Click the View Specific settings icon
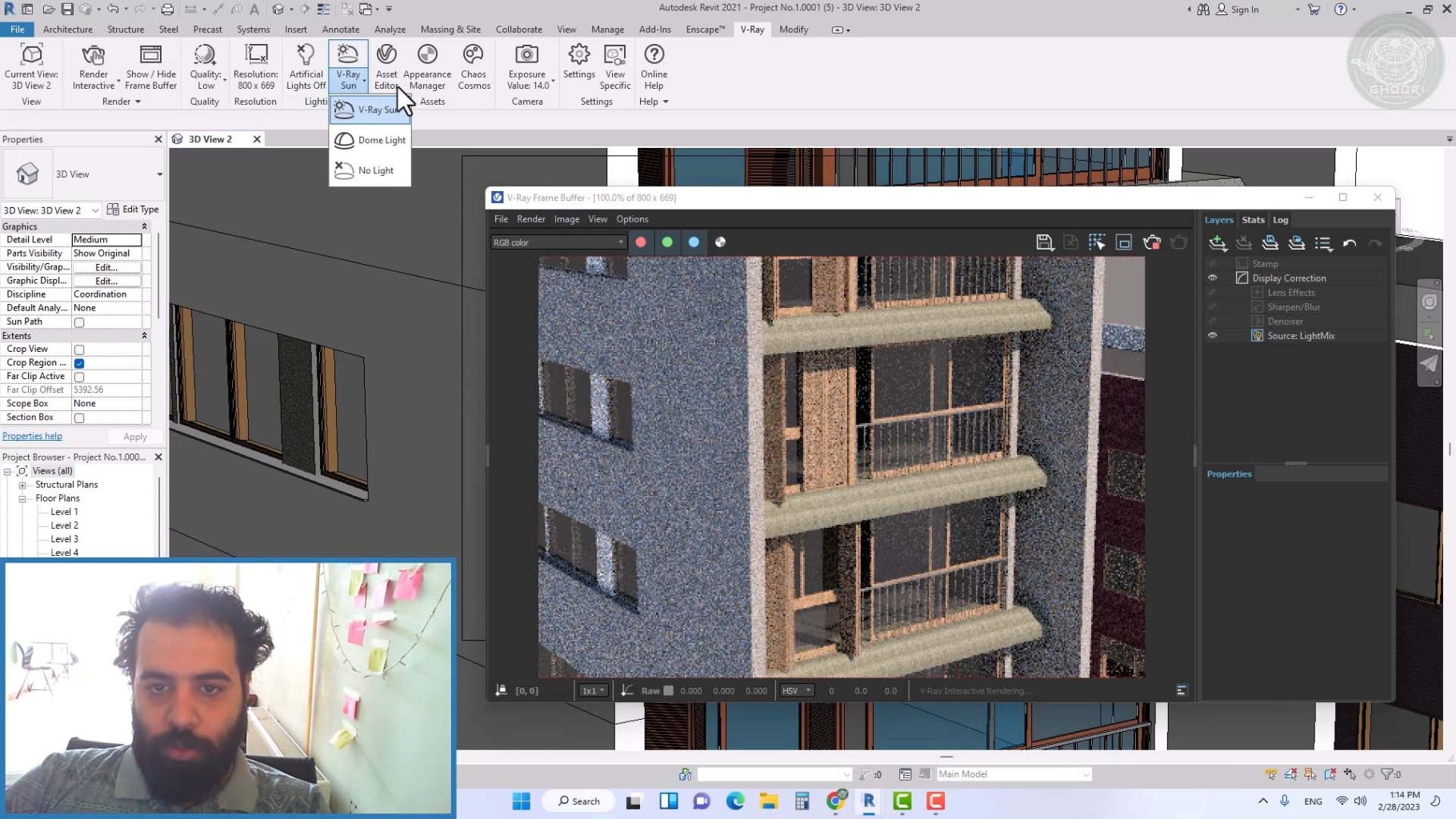 pos(614,55)
